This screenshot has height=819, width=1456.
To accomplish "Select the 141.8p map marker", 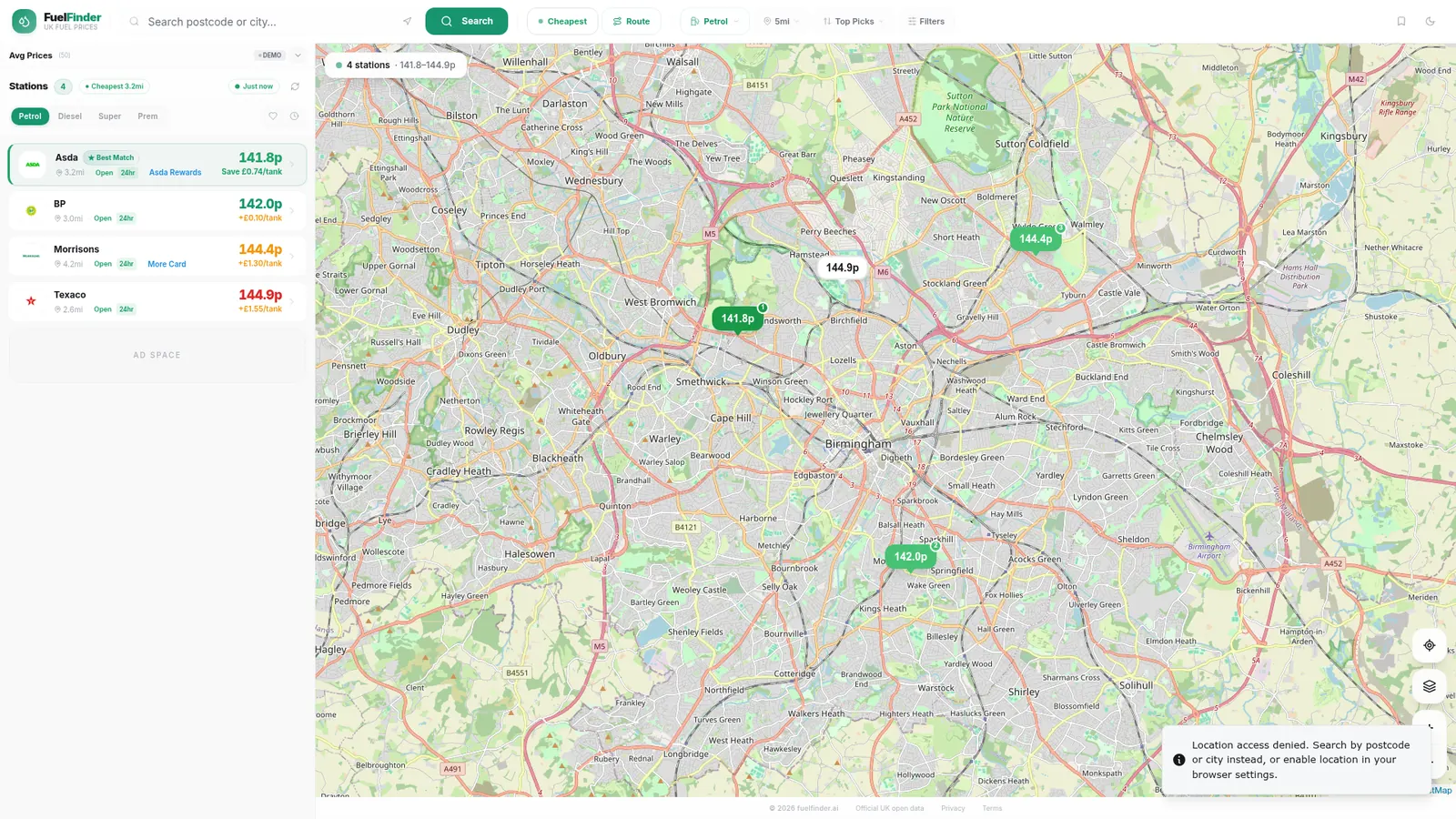I will click(738, 318).
